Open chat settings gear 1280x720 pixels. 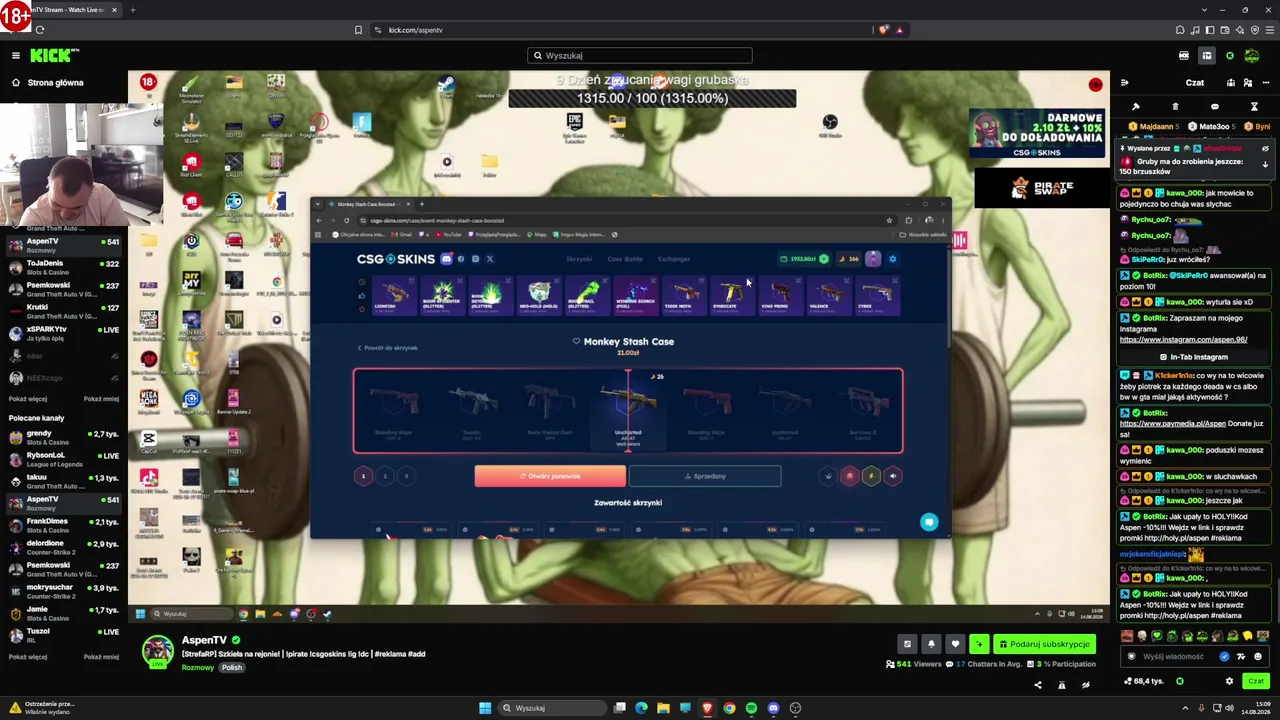point(1229,681)
